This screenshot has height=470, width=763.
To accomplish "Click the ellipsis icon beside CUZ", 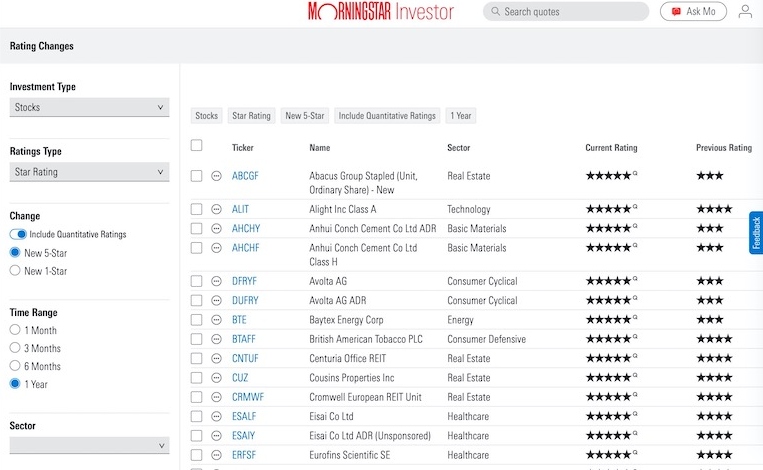I will pos(216,378).
